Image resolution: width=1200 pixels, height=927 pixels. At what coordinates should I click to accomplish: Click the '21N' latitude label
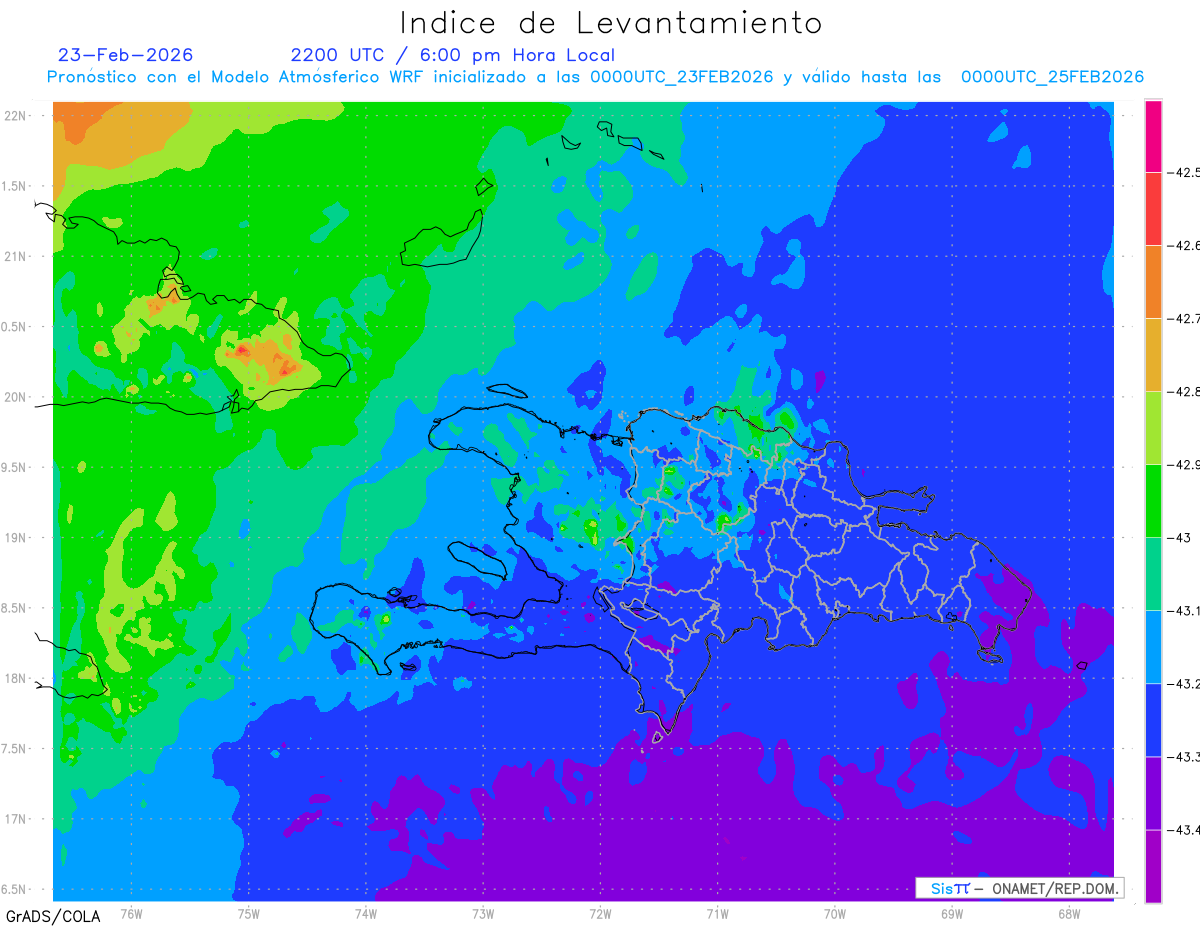15,256
